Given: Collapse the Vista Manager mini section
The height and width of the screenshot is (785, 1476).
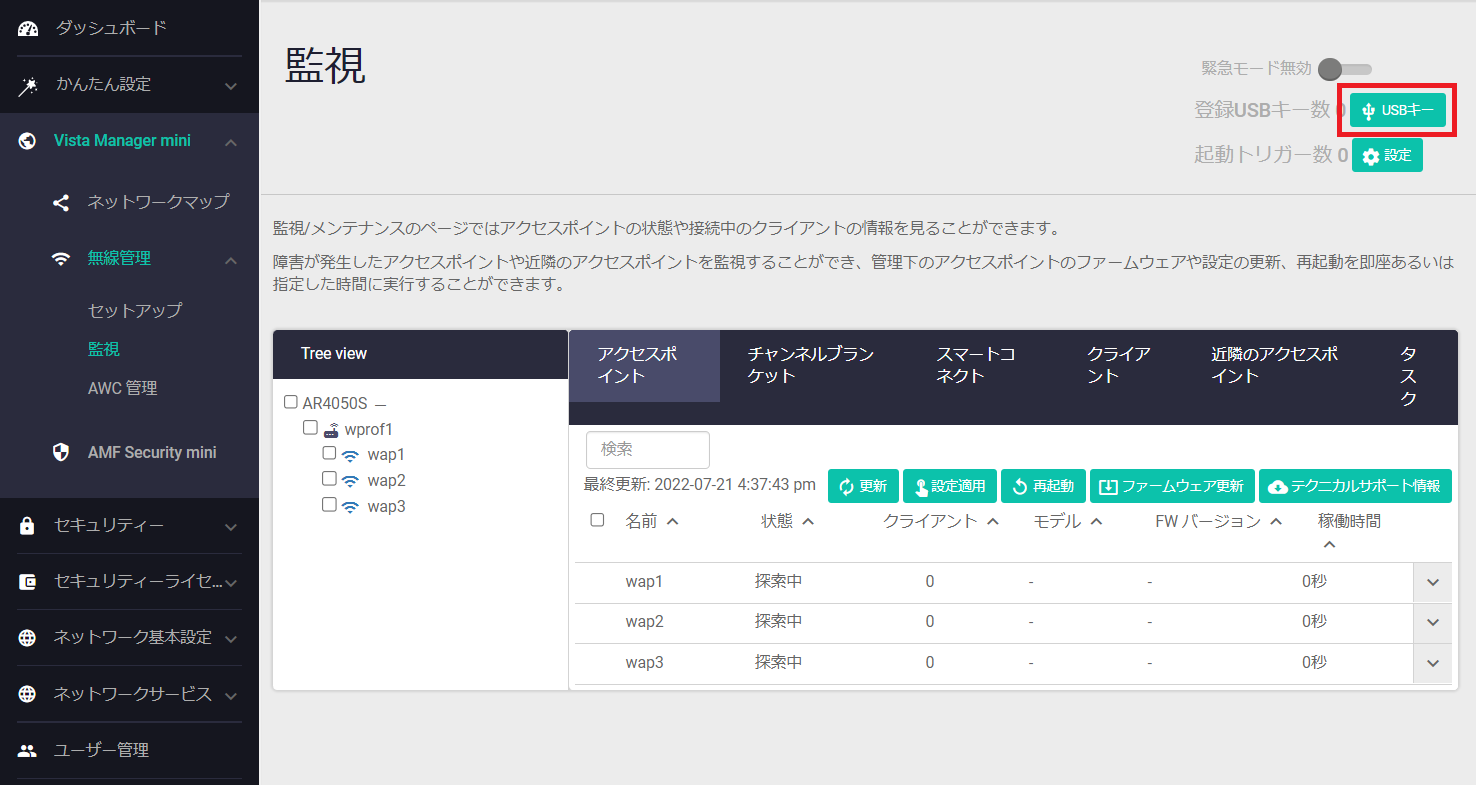Looking at the screenshot, I should [x=230, y=142].
